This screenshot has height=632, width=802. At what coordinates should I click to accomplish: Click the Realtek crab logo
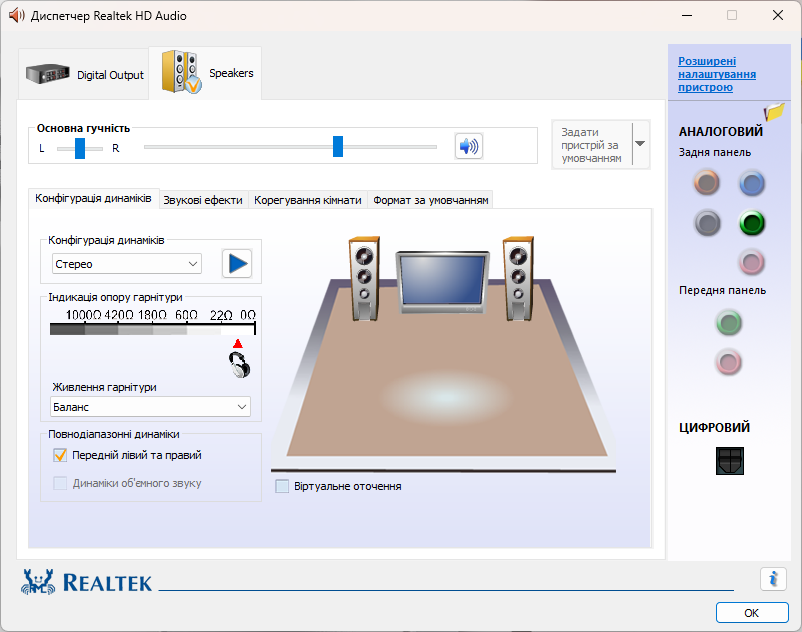(37, 582)
